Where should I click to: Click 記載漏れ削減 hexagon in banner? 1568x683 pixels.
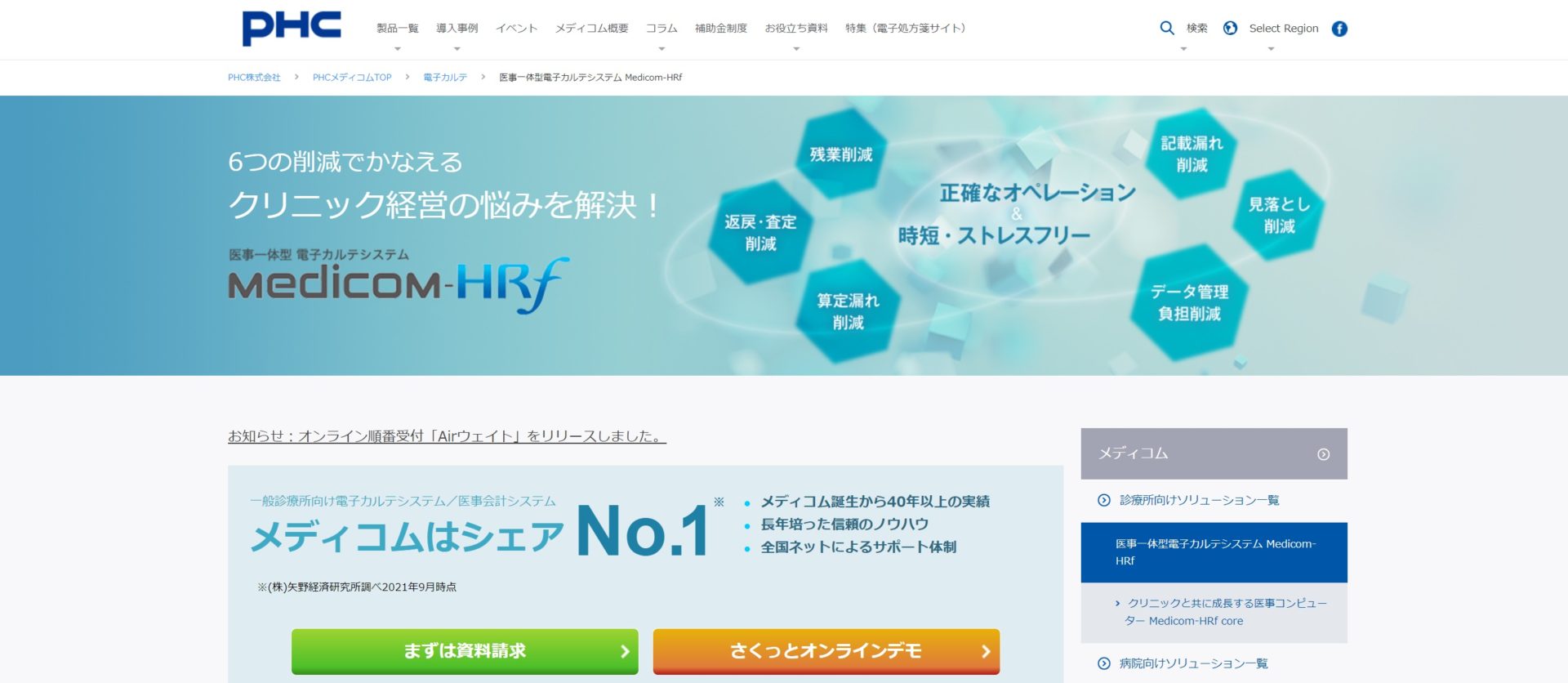pyautogui.click(x=1192, y=154)
